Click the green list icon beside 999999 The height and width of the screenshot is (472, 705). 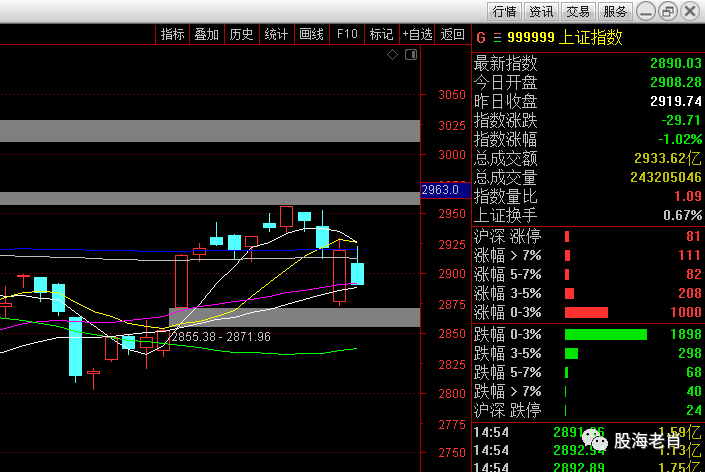point(497,38)
